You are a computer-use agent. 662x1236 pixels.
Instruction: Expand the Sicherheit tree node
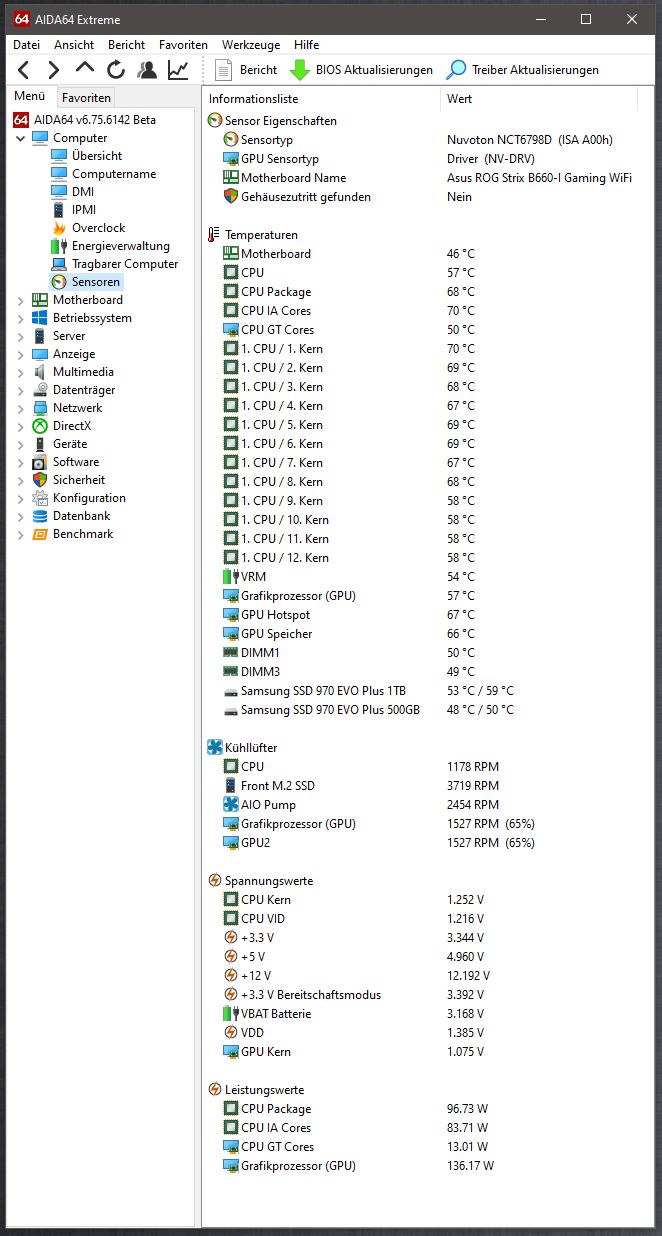(22, 480)
